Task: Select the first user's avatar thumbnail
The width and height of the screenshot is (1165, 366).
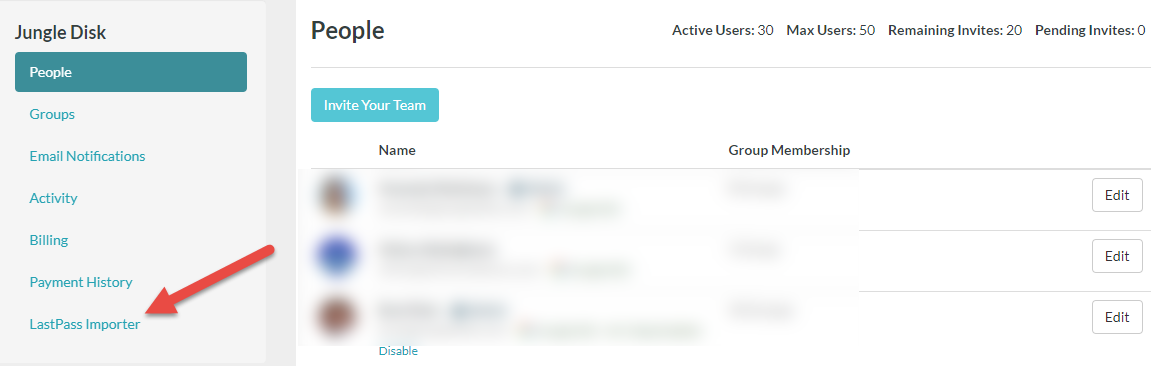Action: (336, 196)
